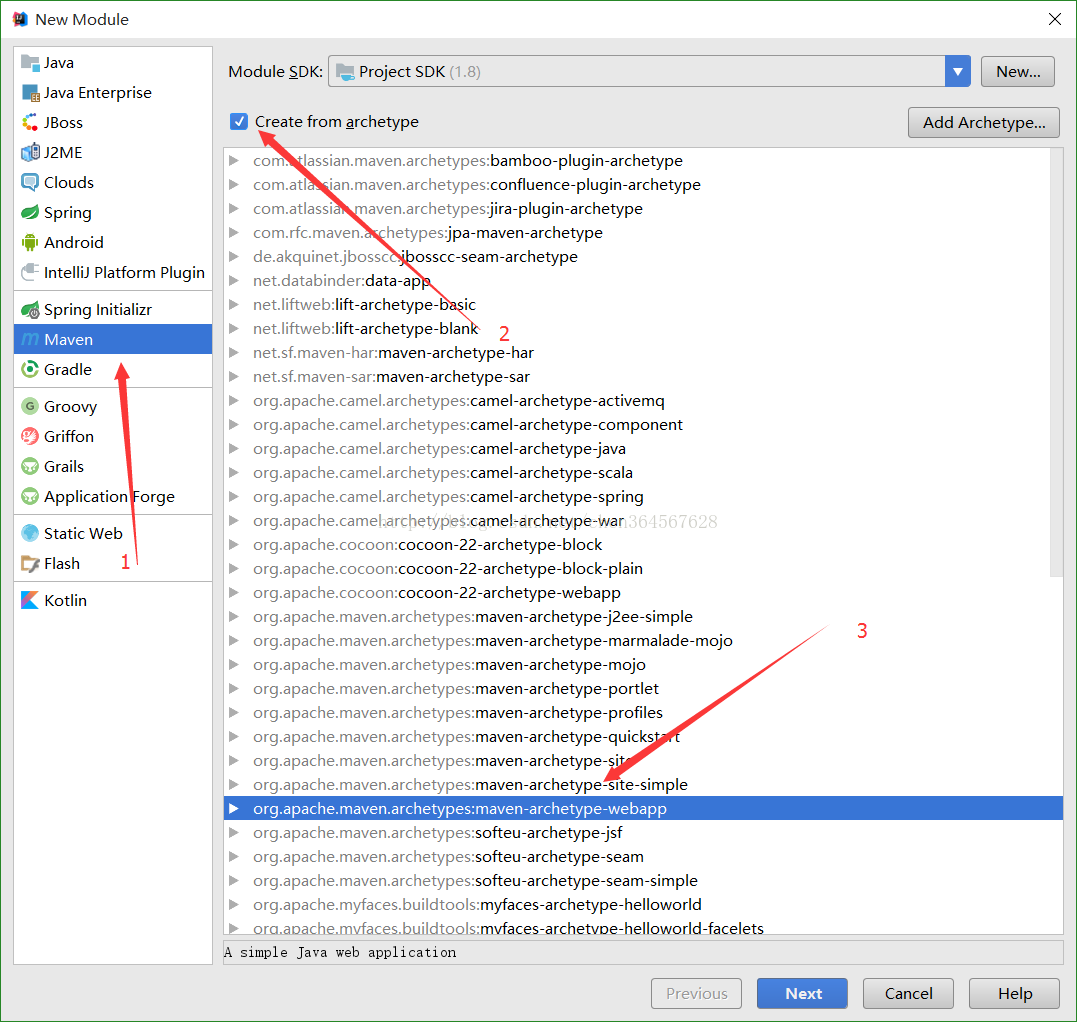The width and height of the screenshot is (1077, 1022).
Task: Click the Java Enterprise icon
Action: click(30, 93)
